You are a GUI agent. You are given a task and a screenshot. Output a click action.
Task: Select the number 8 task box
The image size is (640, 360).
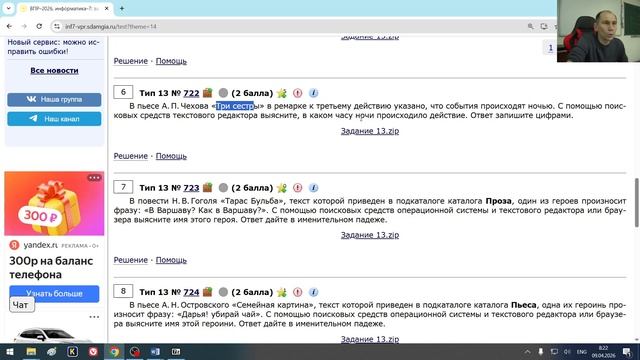(x=123, y=291)
